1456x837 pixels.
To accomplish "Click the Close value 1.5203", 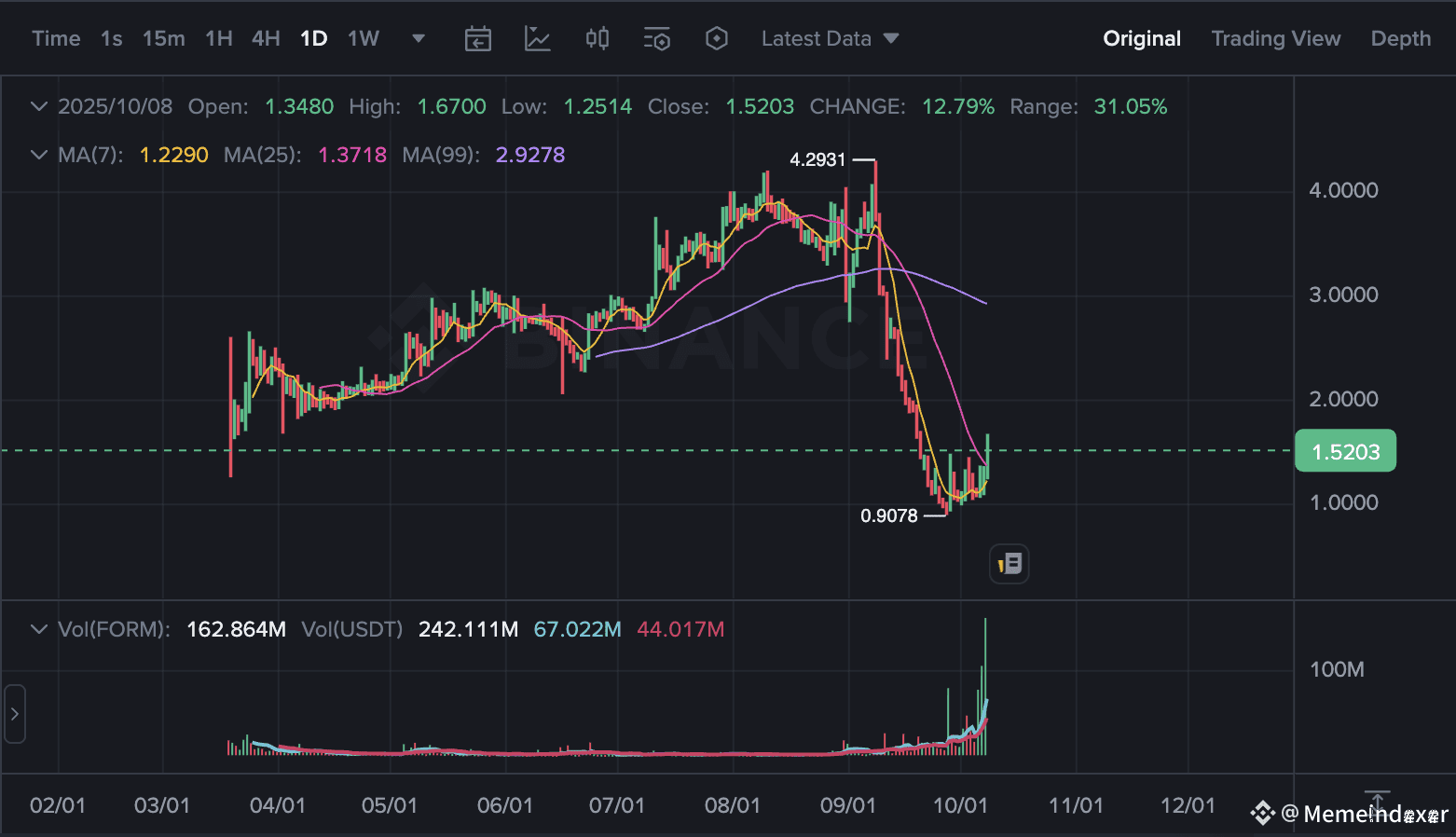I will coord(760,106).
